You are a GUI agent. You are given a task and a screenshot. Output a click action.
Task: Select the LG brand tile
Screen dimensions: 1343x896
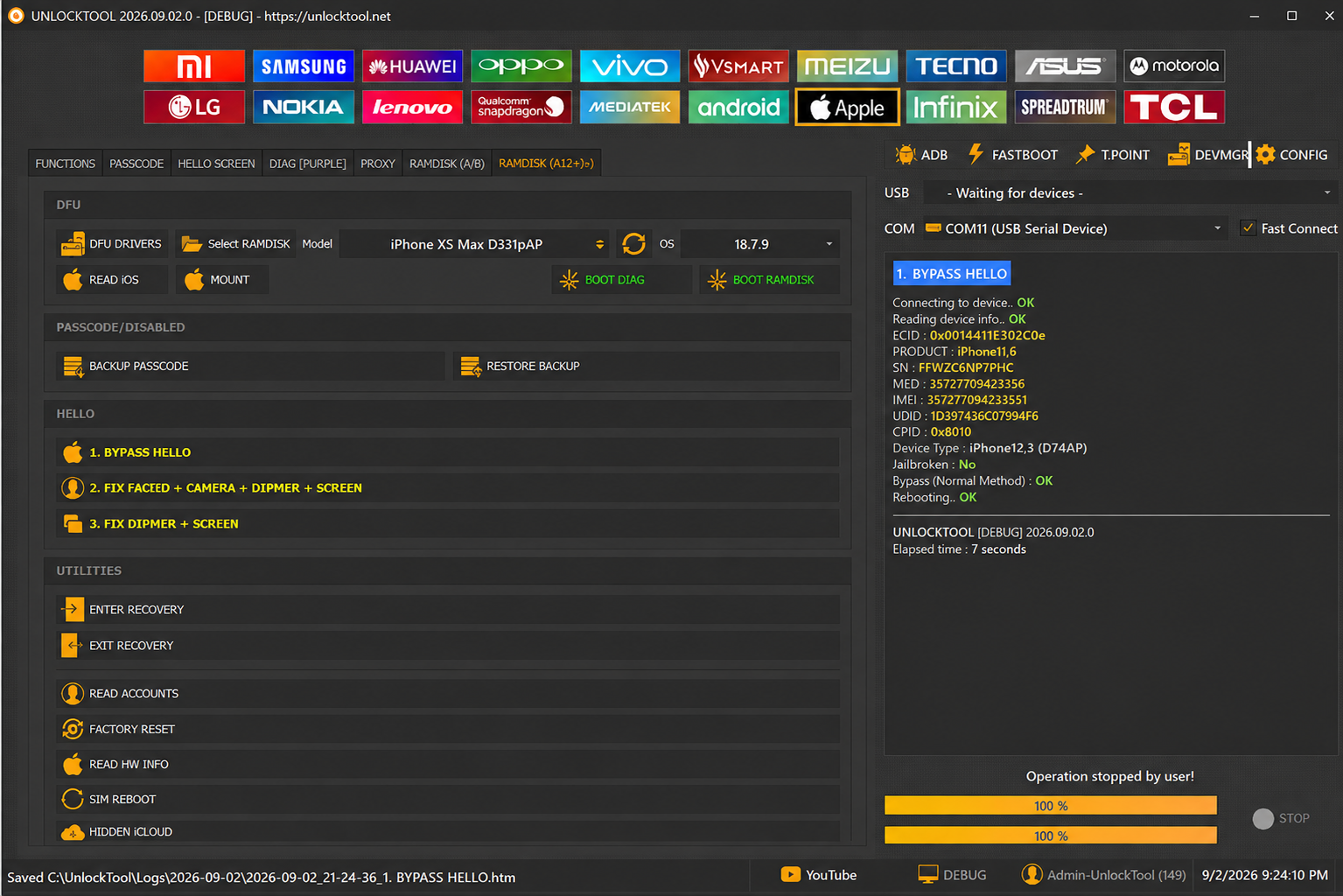pos(194,107)
